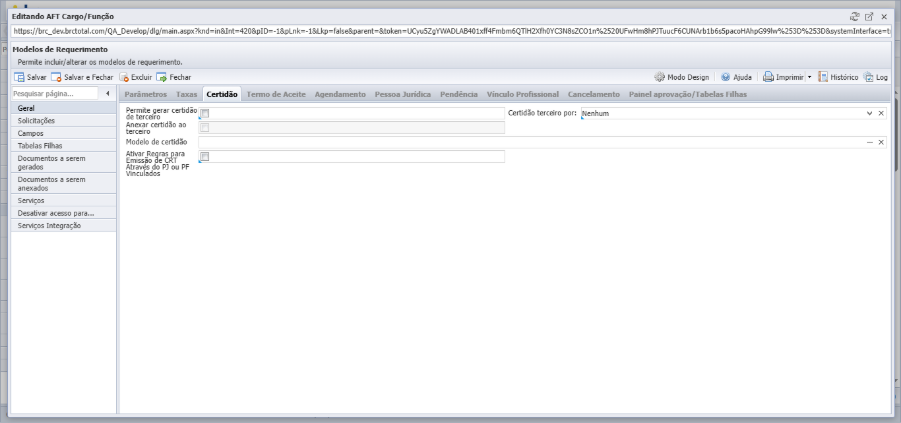Open the Agendamento tab

tap(340, 94)
